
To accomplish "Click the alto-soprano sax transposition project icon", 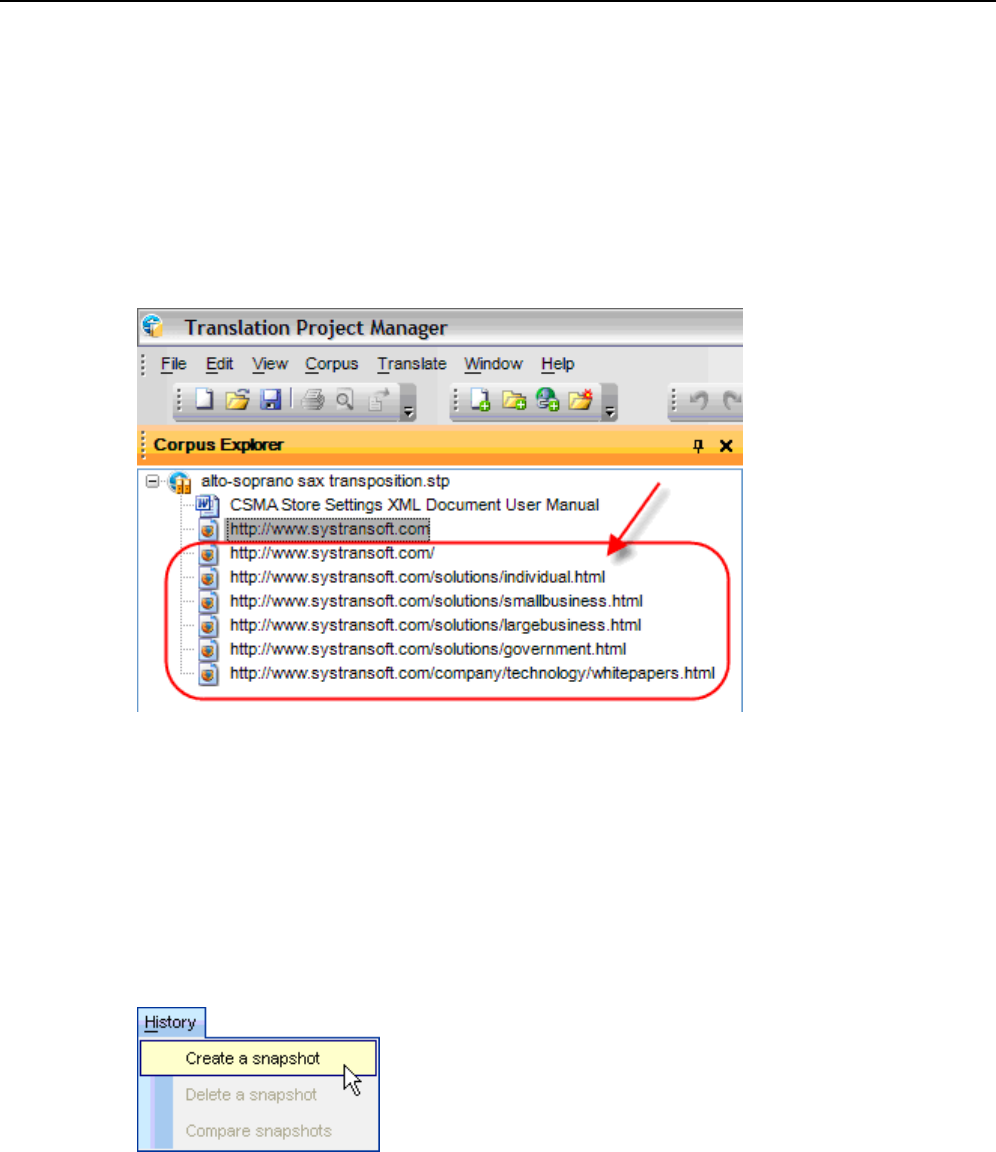I will (180, 482).
